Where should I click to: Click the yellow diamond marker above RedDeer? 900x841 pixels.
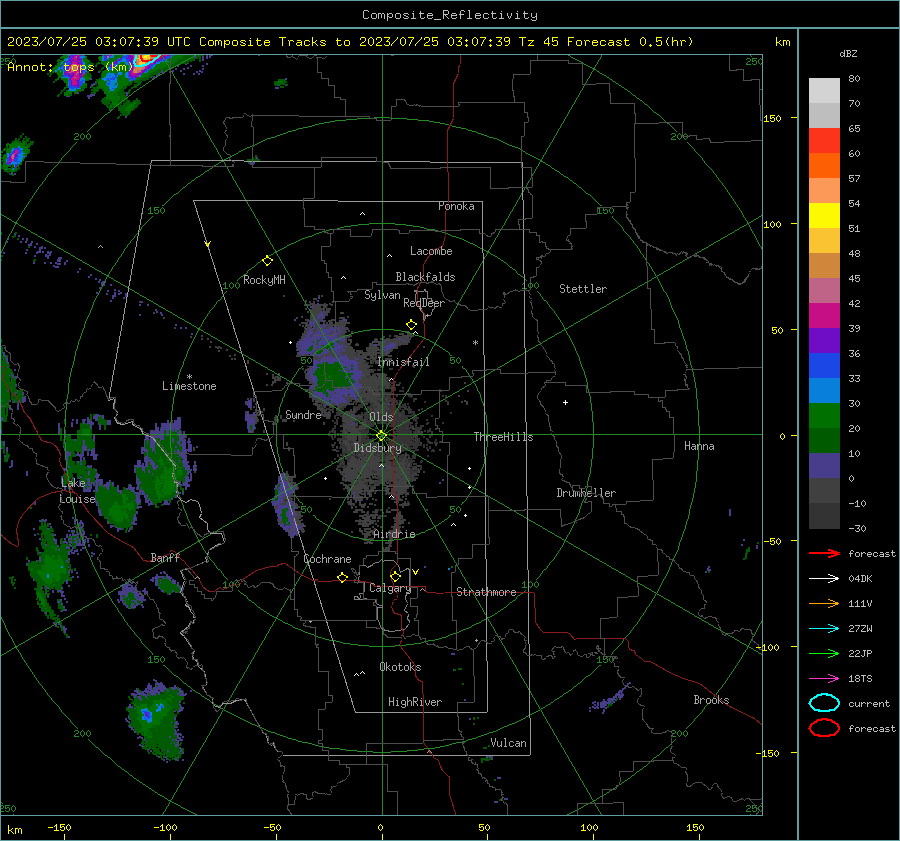coord(411,325)
